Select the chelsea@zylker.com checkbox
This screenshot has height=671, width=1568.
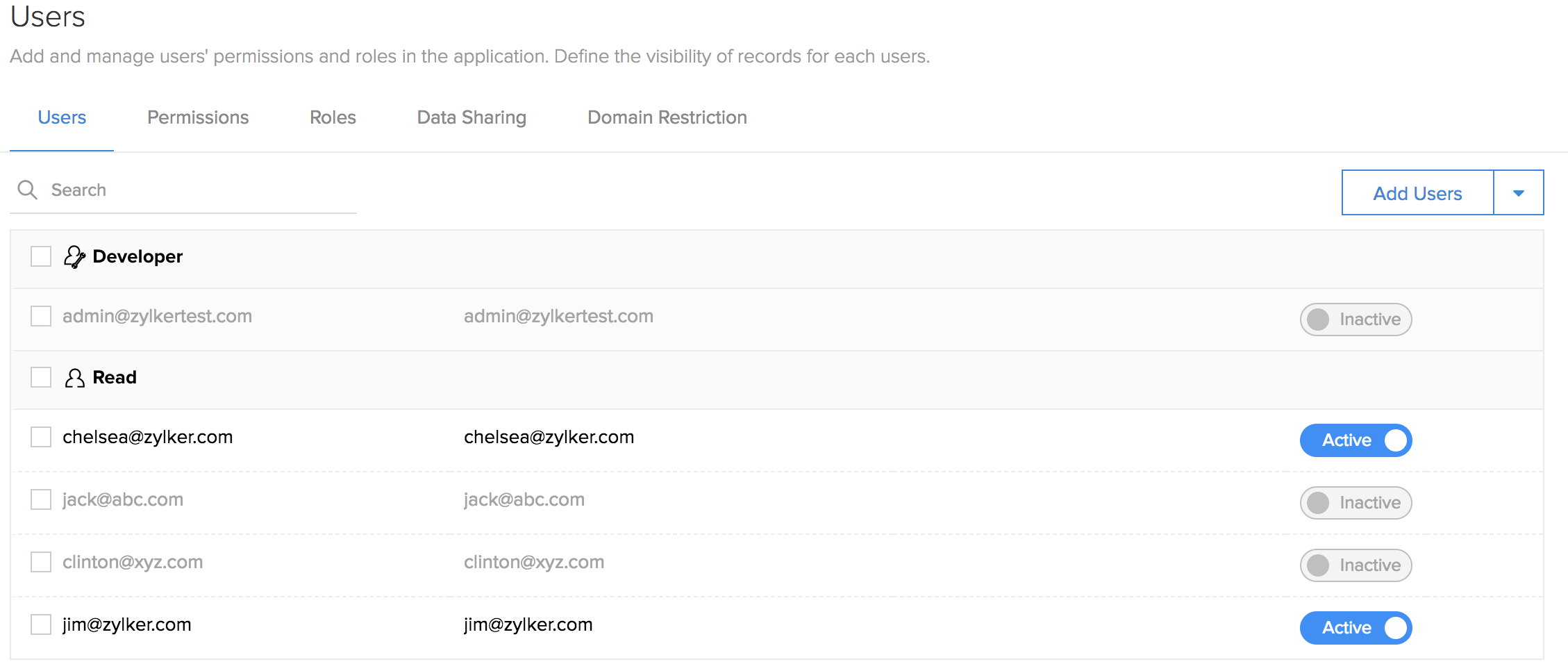tap(41, 437)
